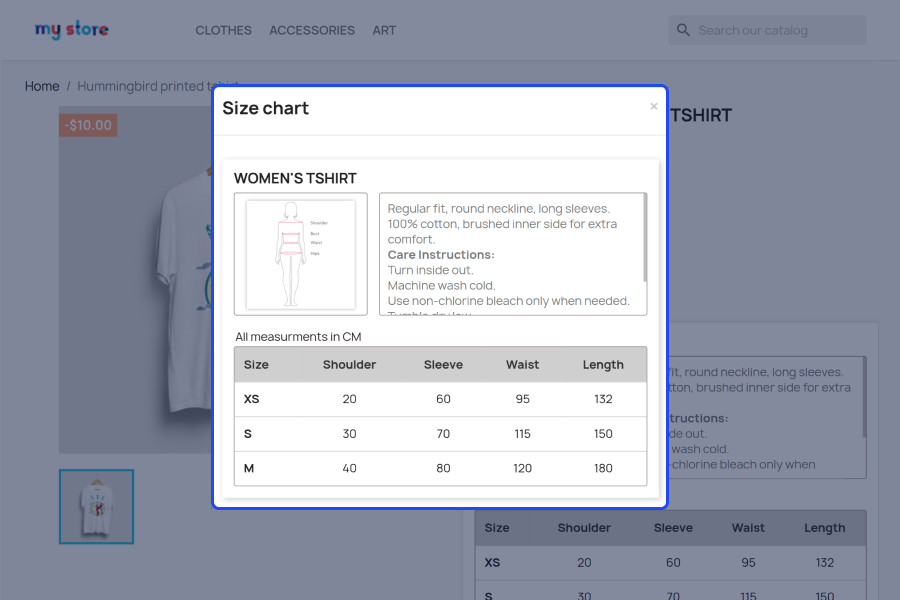Click the main t-shirt product image

135,280
